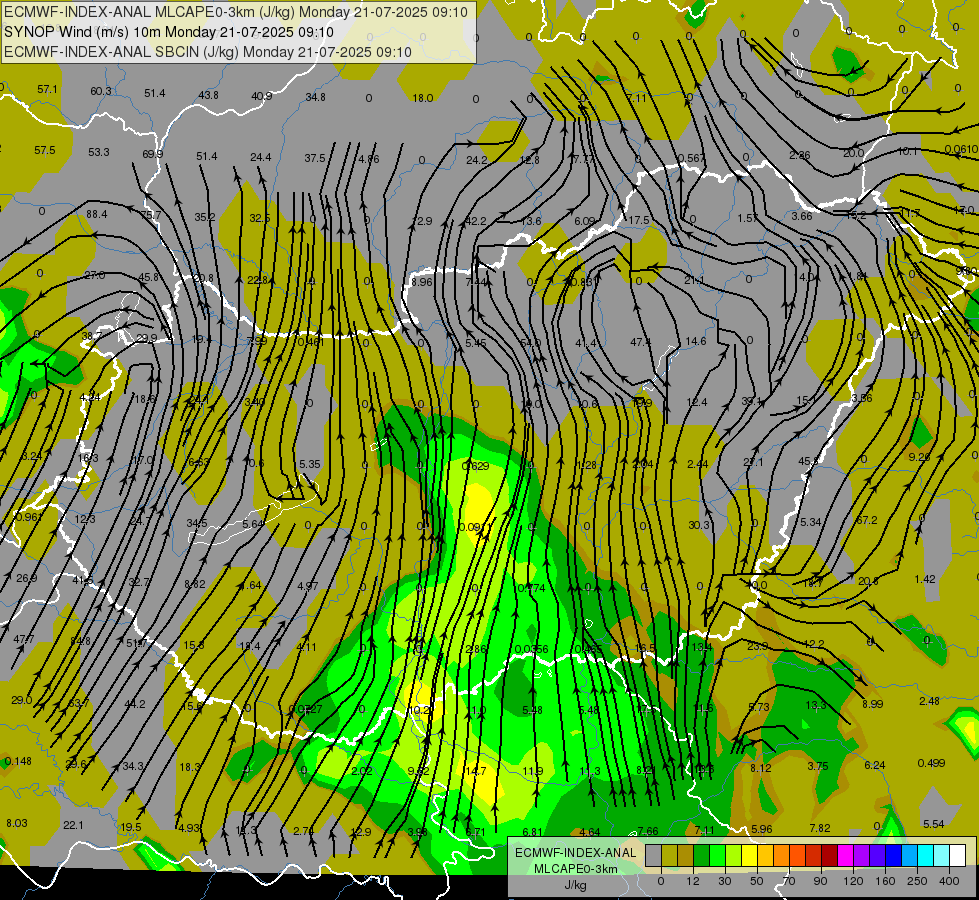
Task: Click the legend tick label '250'
Action: click(x=917, y=881)
